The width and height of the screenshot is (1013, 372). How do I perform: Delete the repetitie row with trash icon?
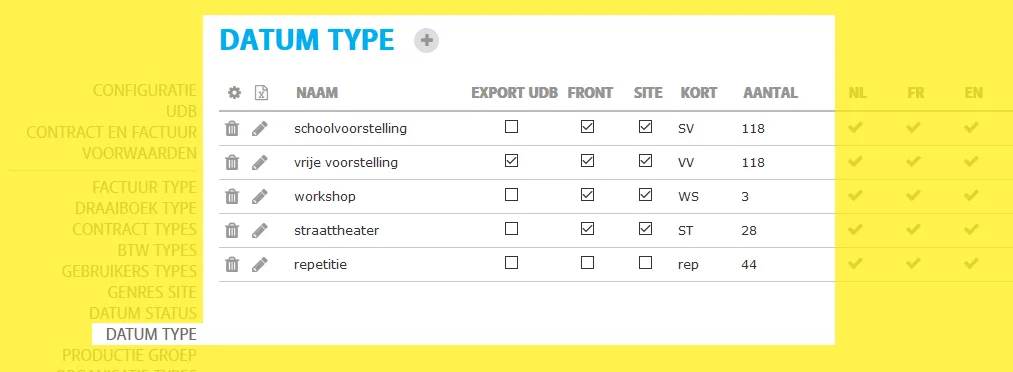click(232, 264)
